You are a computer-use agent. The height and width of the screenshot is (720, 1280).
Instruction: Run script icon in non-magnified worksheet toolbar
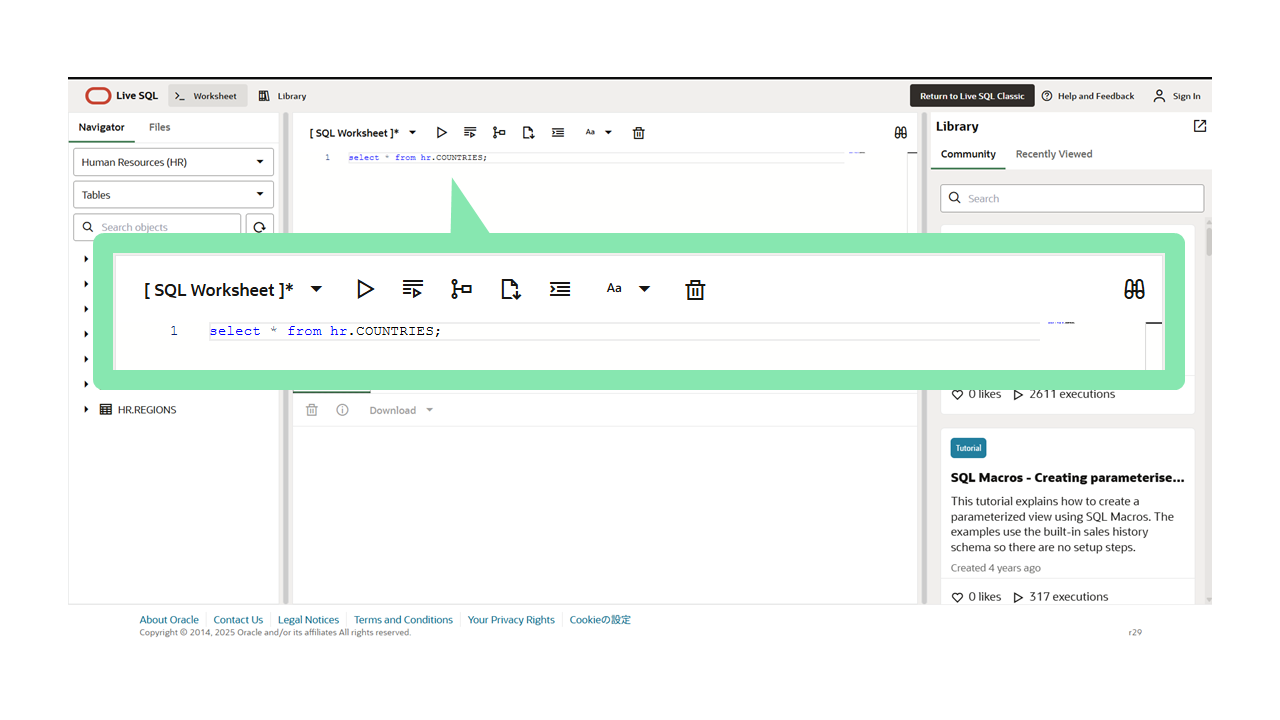[x=470, y=133]
